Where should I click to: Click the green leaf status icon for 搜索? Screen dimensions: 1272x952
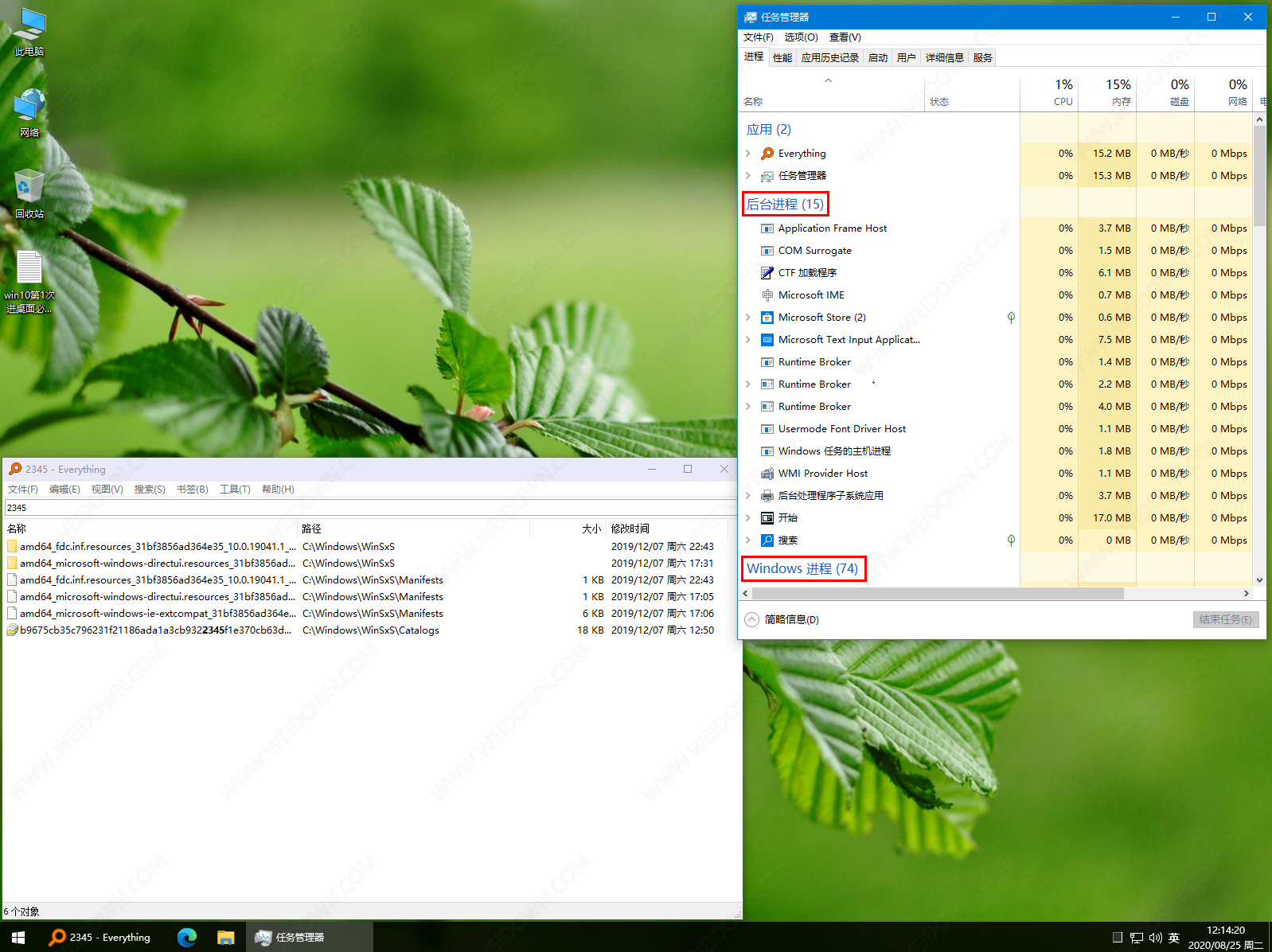click(x=1011, y=540)
